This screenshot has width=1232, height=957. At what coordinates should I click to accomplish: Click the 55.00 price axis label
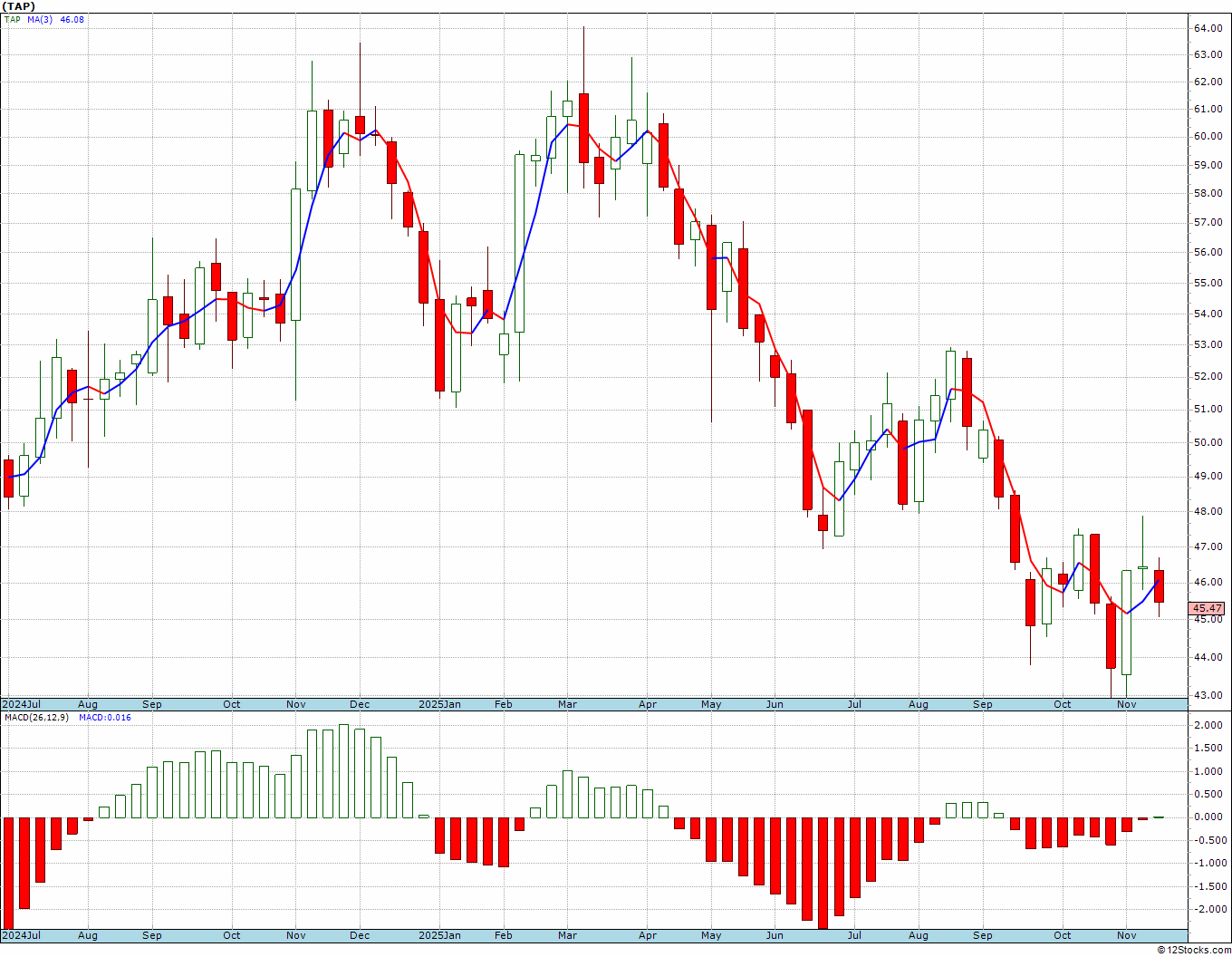point(1208,283)
